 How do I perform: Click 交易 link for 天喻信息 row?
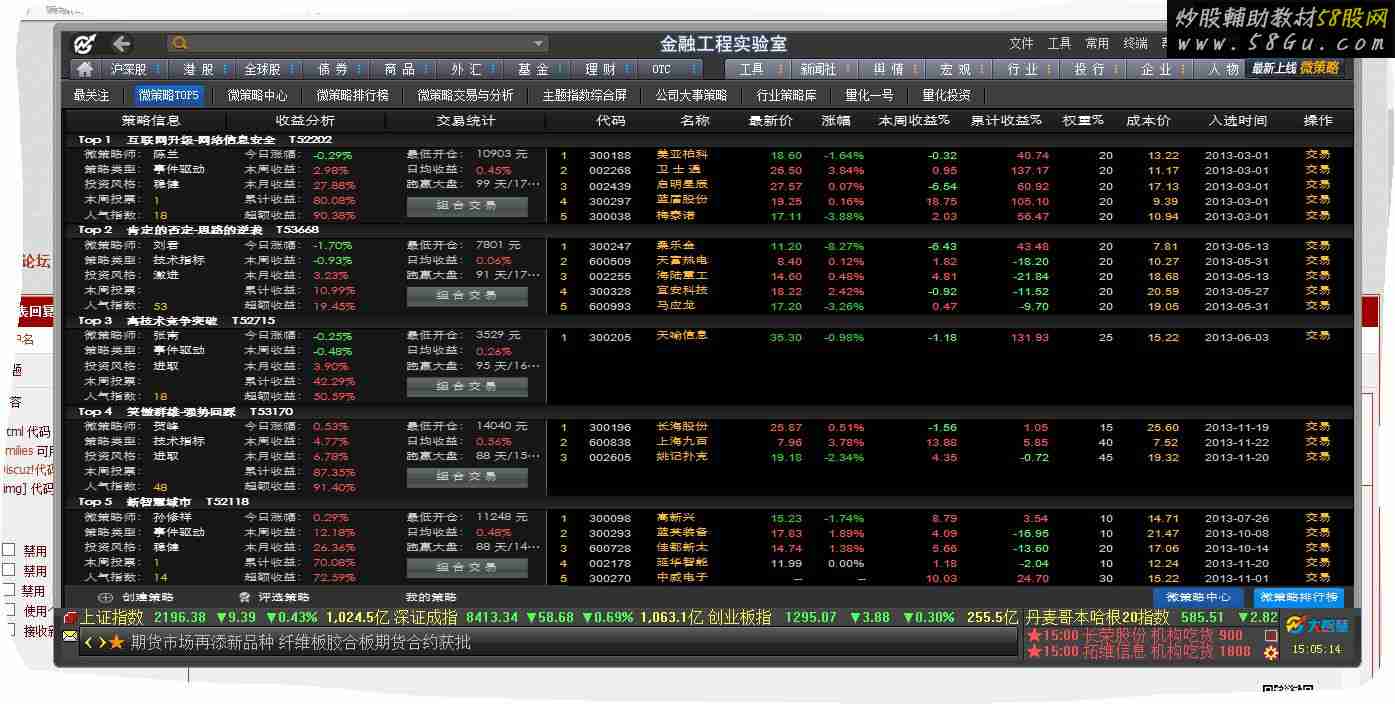tap(1317, 337)
